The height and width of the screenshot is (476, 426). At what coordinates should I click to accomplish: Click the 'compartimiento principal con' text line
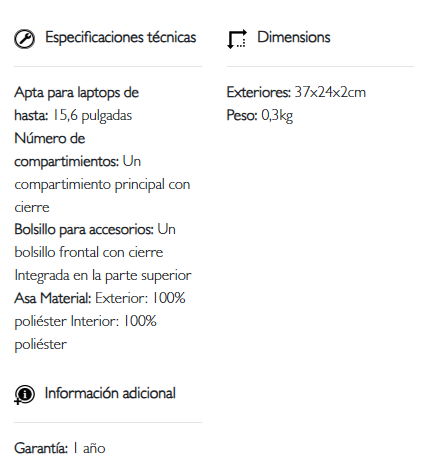(102, 184)
